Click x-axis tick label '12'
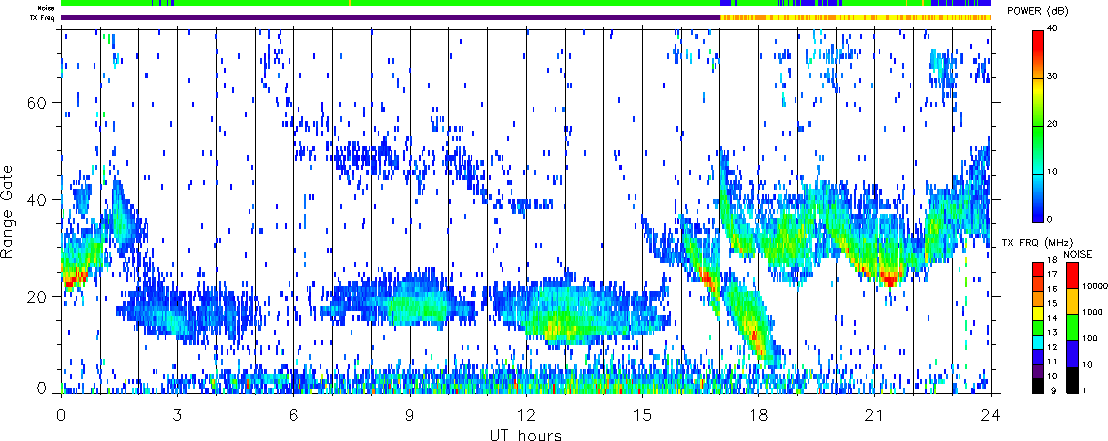Screen dimensions: 1108x441 tap(526, 414)
